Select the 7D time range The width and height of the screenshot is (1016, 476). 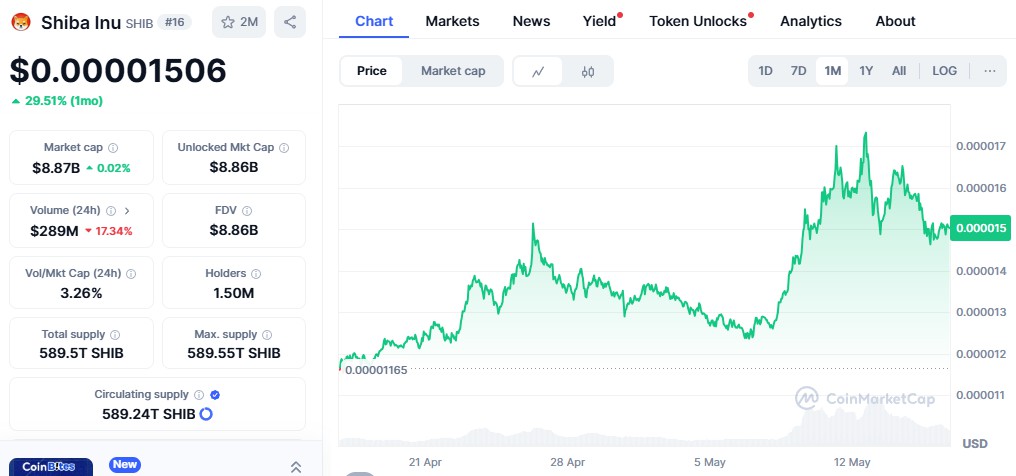pos(798,71)
